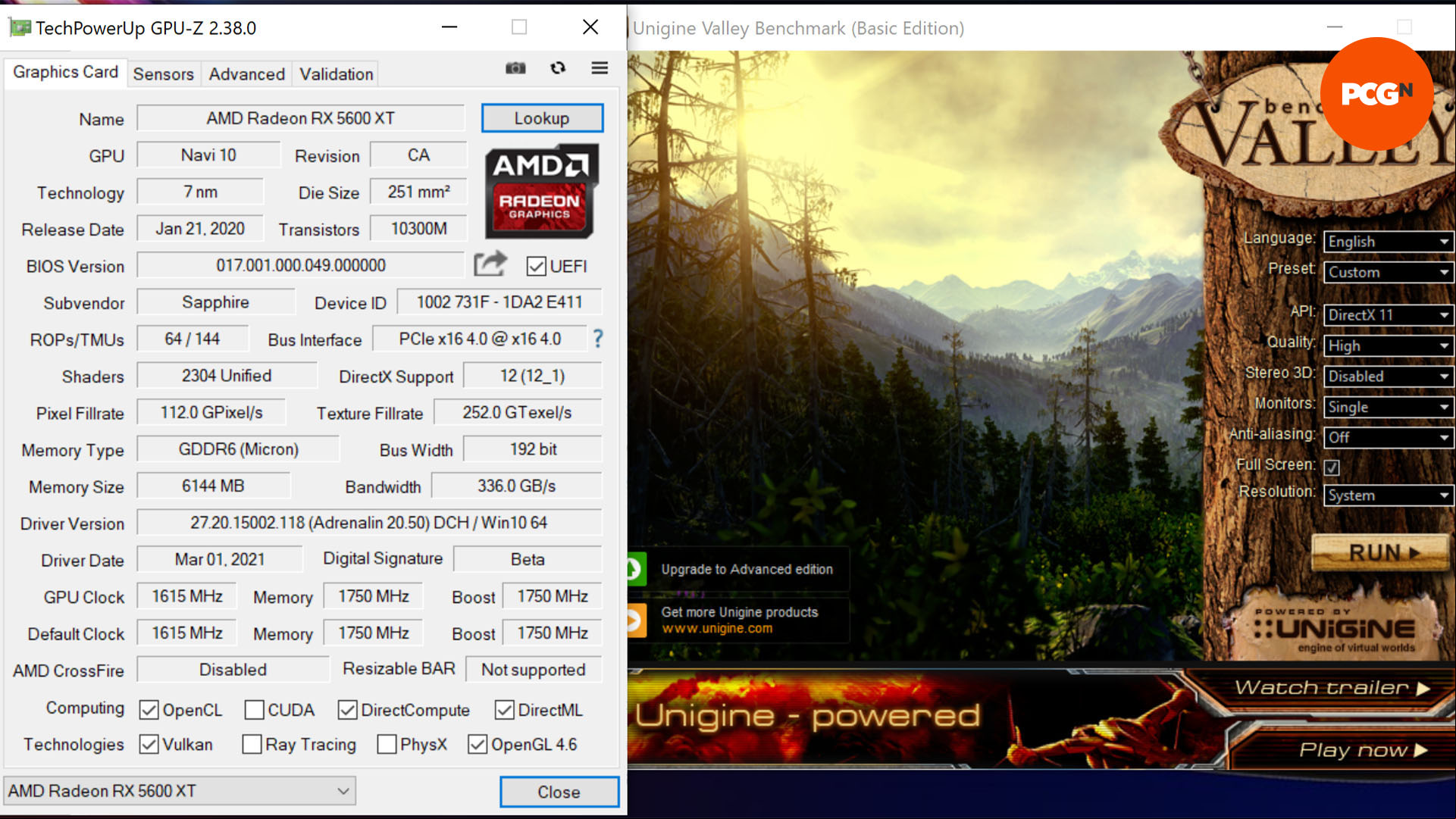Click the Shaders value 2304 Unified
This screenshot has width=1456, height=819.
coord(226,376)
